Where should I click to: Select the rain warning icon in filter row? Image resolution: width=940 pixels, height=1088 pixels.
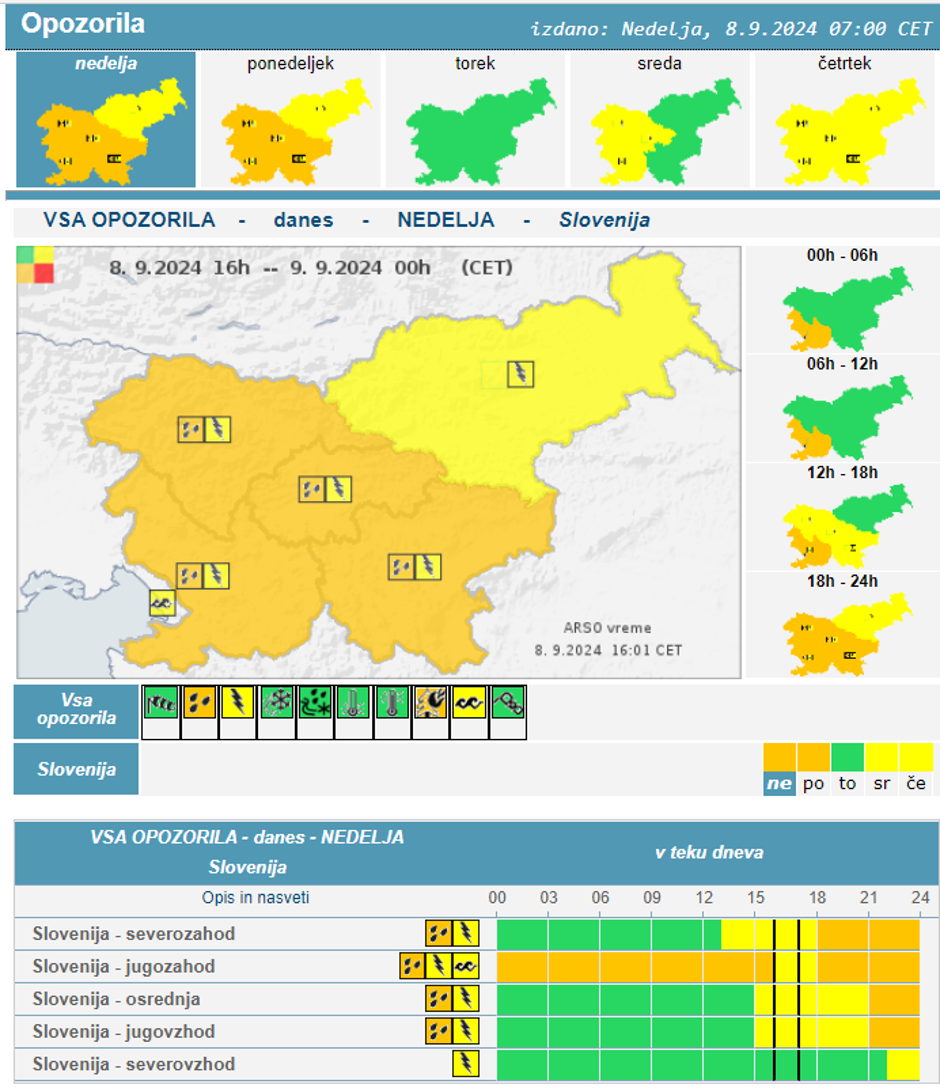click(x=199, y=702)
